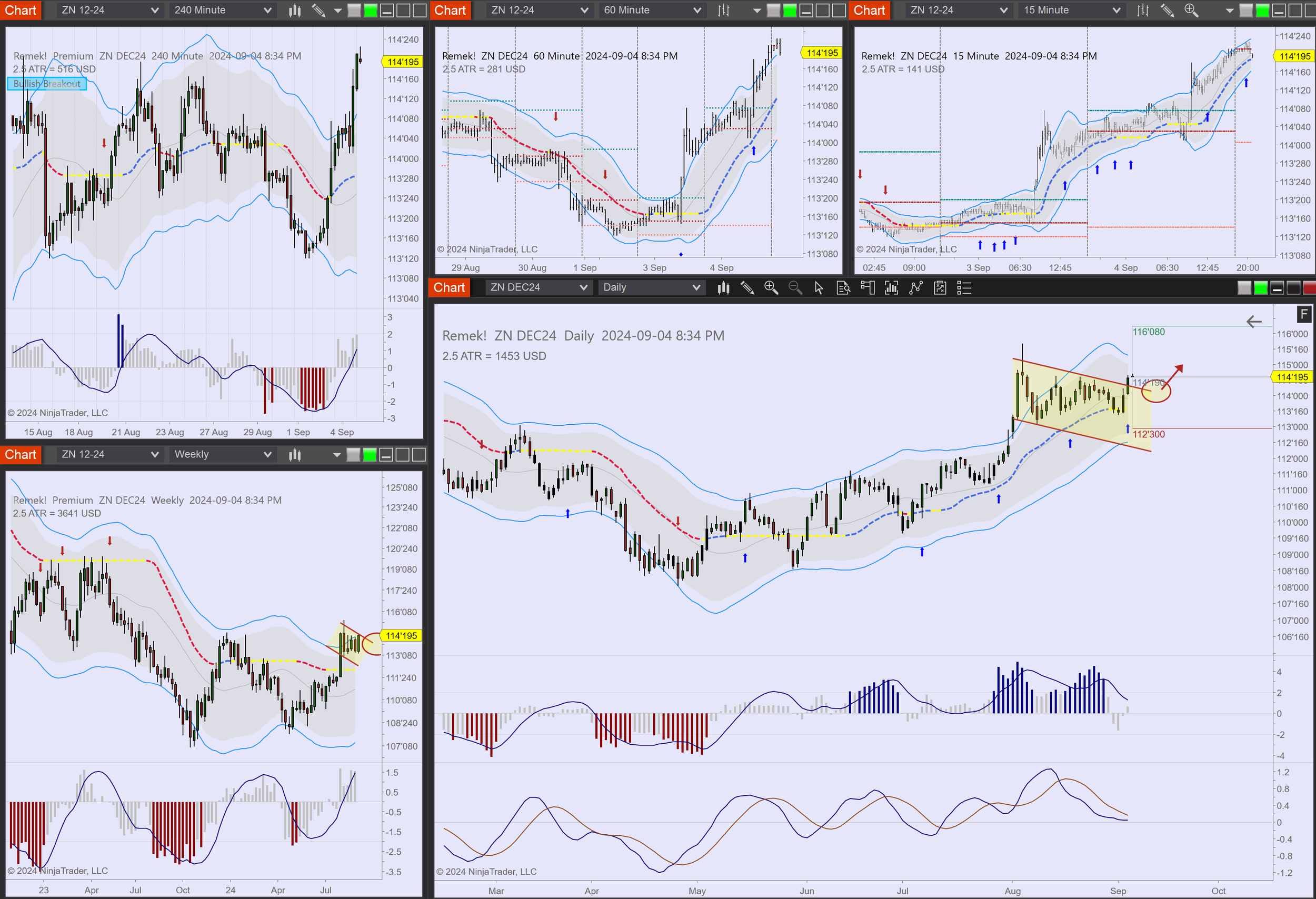
Task: Open the ZN DEC24 instrument dropdown
Action: (x=539, y=287)
